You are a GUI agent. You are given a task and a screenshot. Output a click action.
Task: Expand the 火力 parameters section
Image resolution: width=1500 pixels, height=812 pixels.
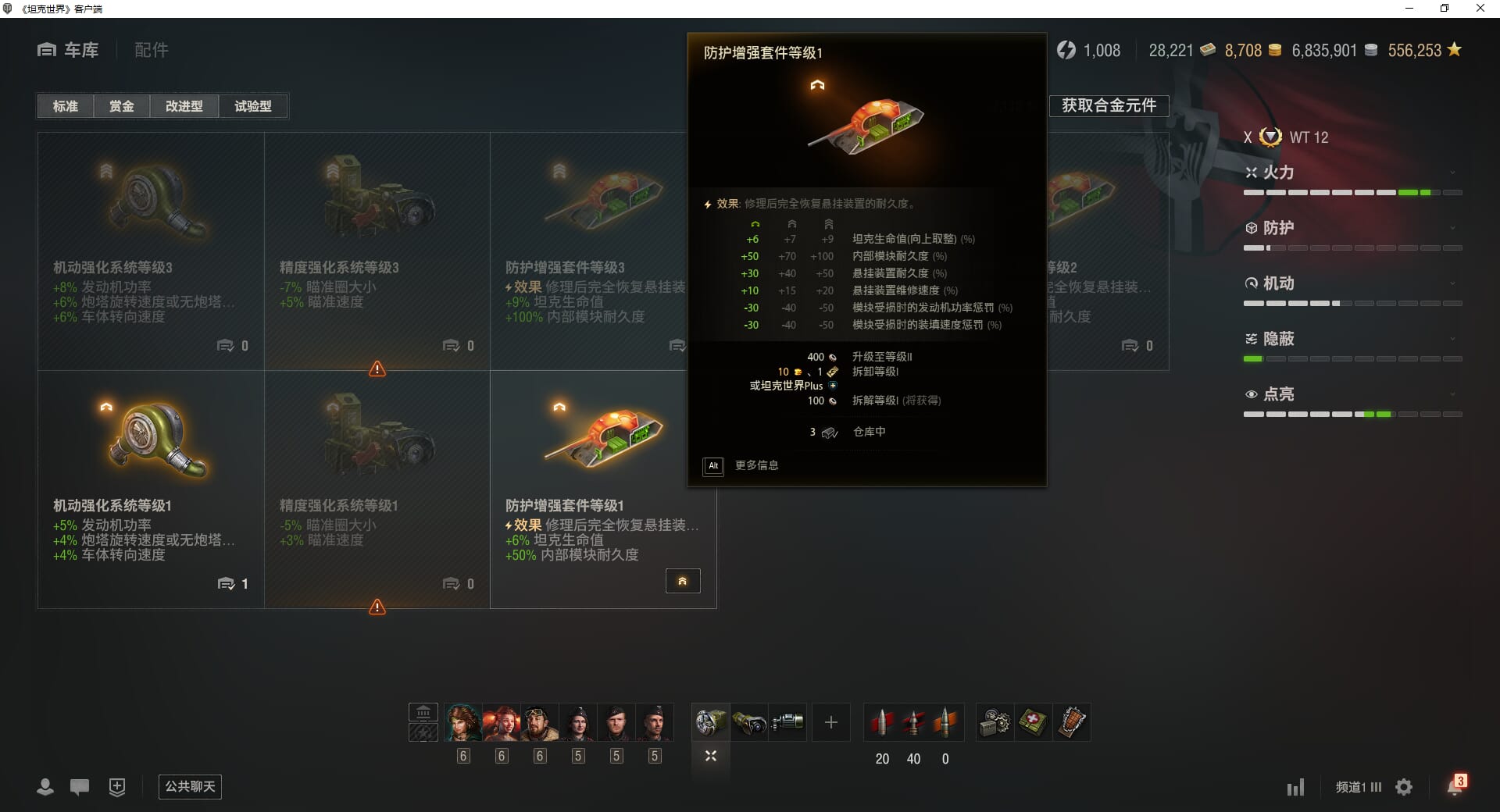[1352, 173]
